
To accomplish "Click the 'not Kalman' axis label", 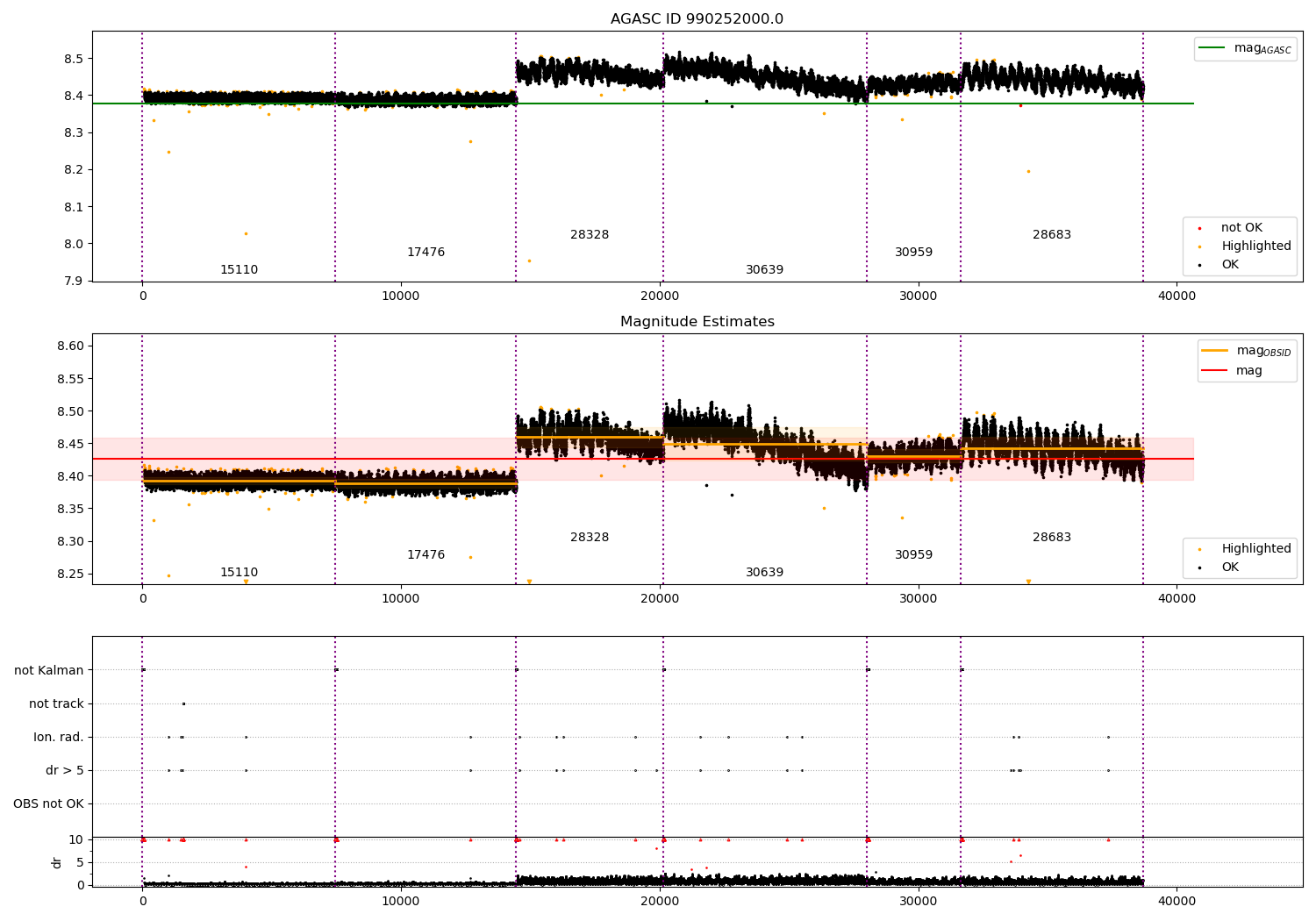I will tap(49, 671).
